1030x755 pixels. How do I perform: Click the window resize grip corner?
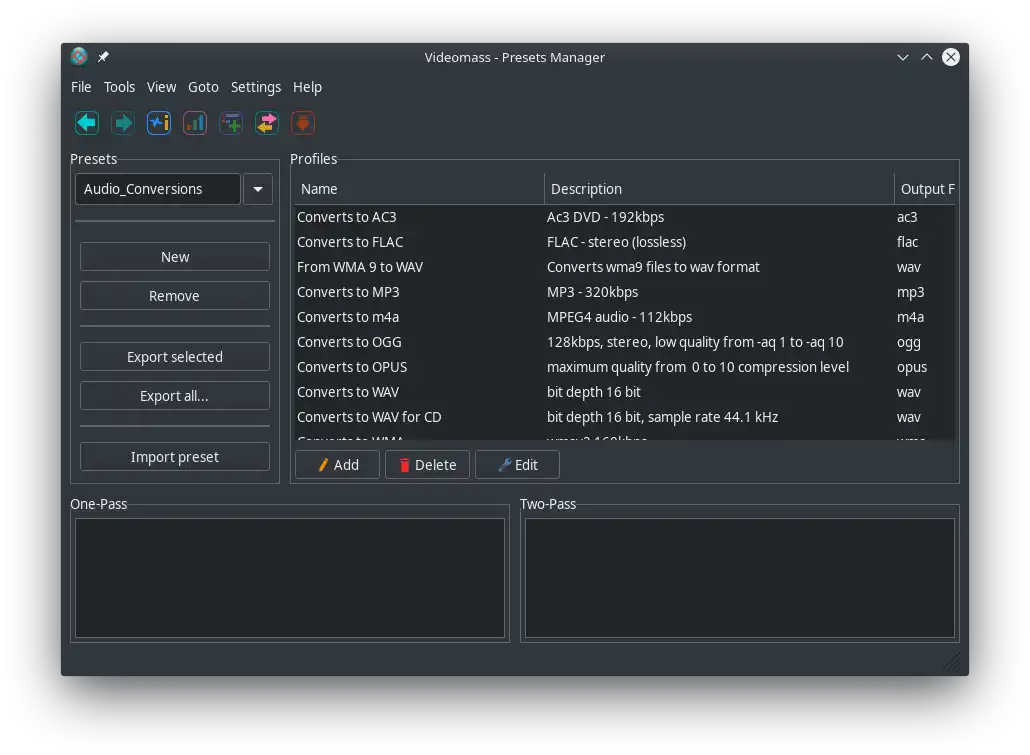click(954, 664)
